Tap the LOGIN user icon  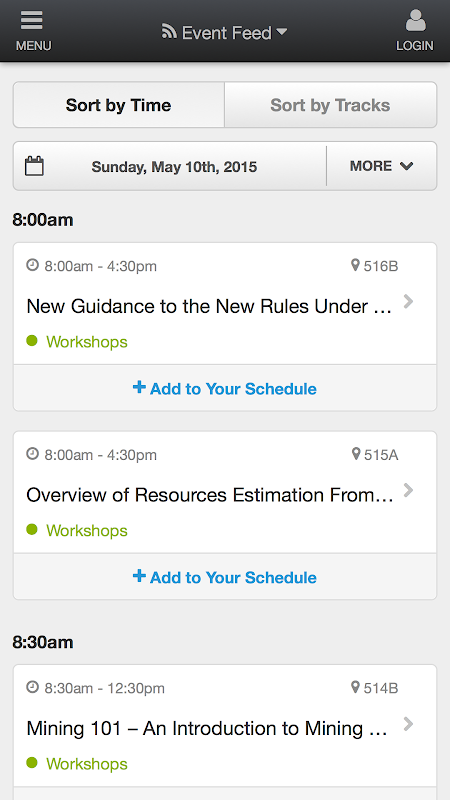coord(415,21)
